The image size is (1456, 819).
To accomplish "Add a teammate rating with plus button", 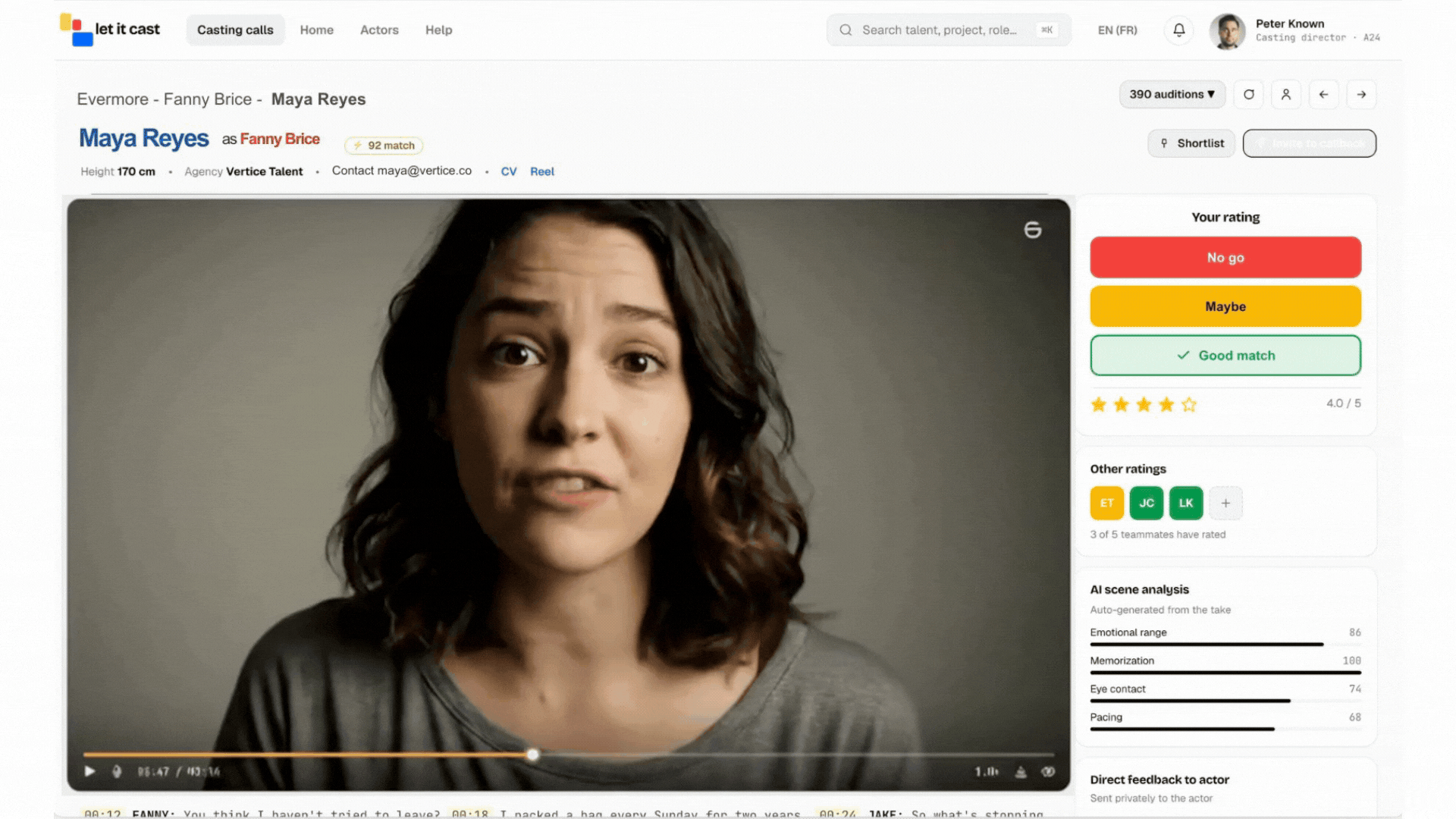I will [x=1225, y=504].
